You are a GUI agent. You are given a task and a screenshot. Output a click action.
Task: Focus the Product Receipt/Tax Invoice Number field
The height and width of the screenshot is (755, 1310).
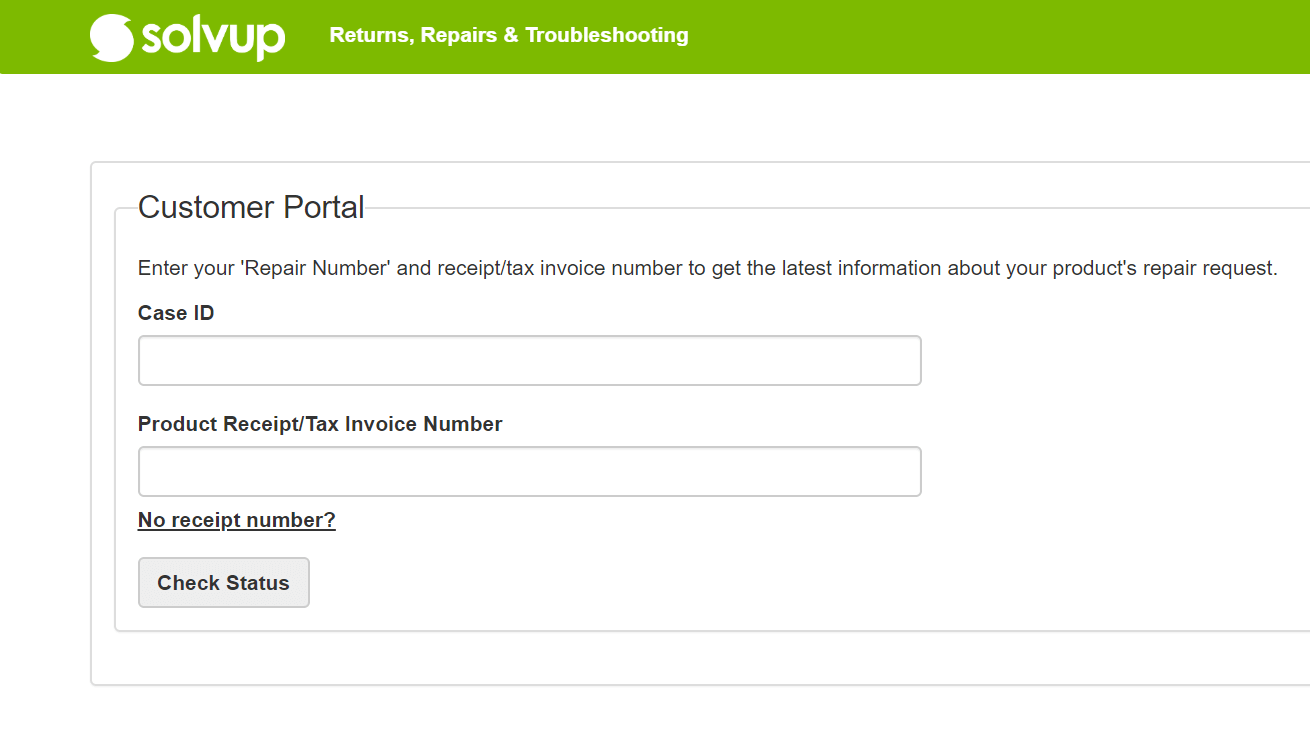pyautogui.click(x=529, y=471)
